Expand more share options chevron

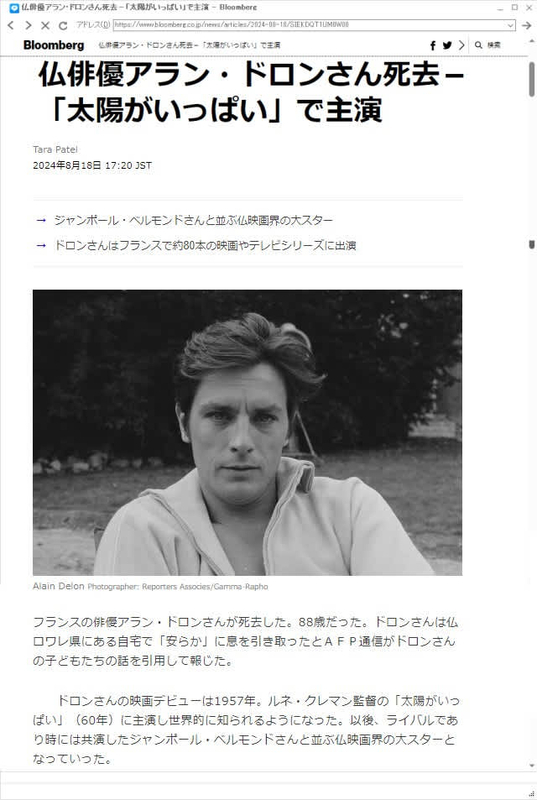coord(462,45)
